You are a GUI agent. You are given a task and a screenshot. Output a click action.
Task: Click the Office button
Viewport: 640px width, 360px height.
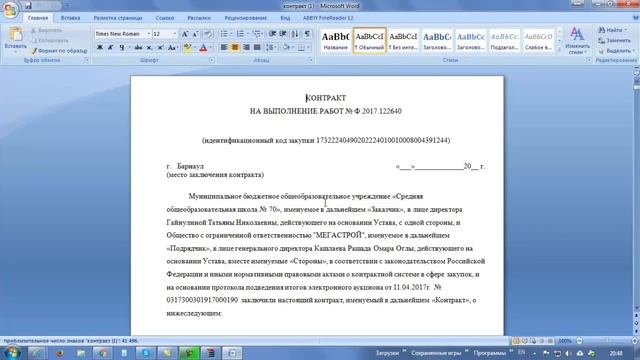point(10,10)
